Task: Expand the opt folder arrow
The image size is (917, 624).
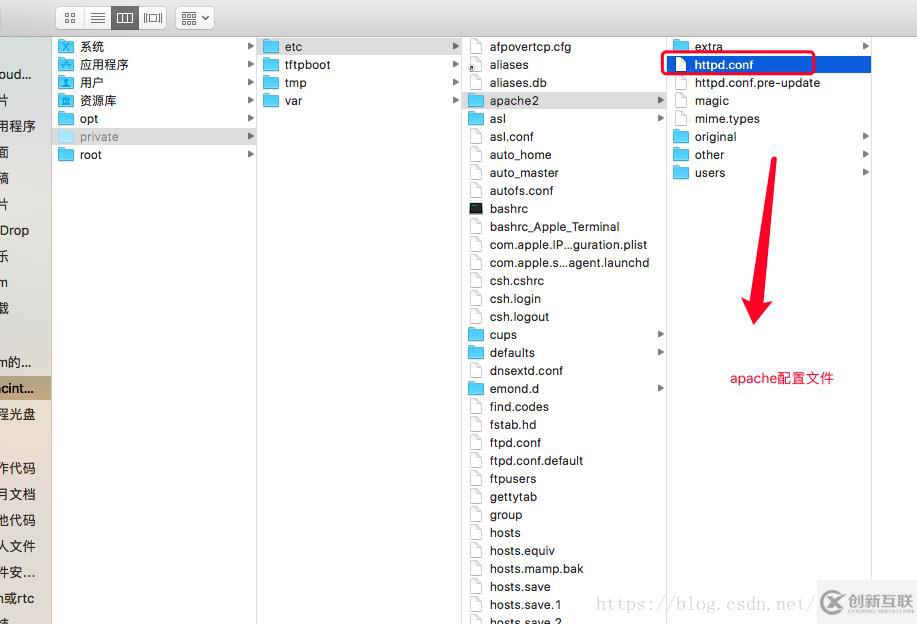Action: [250, 118]
